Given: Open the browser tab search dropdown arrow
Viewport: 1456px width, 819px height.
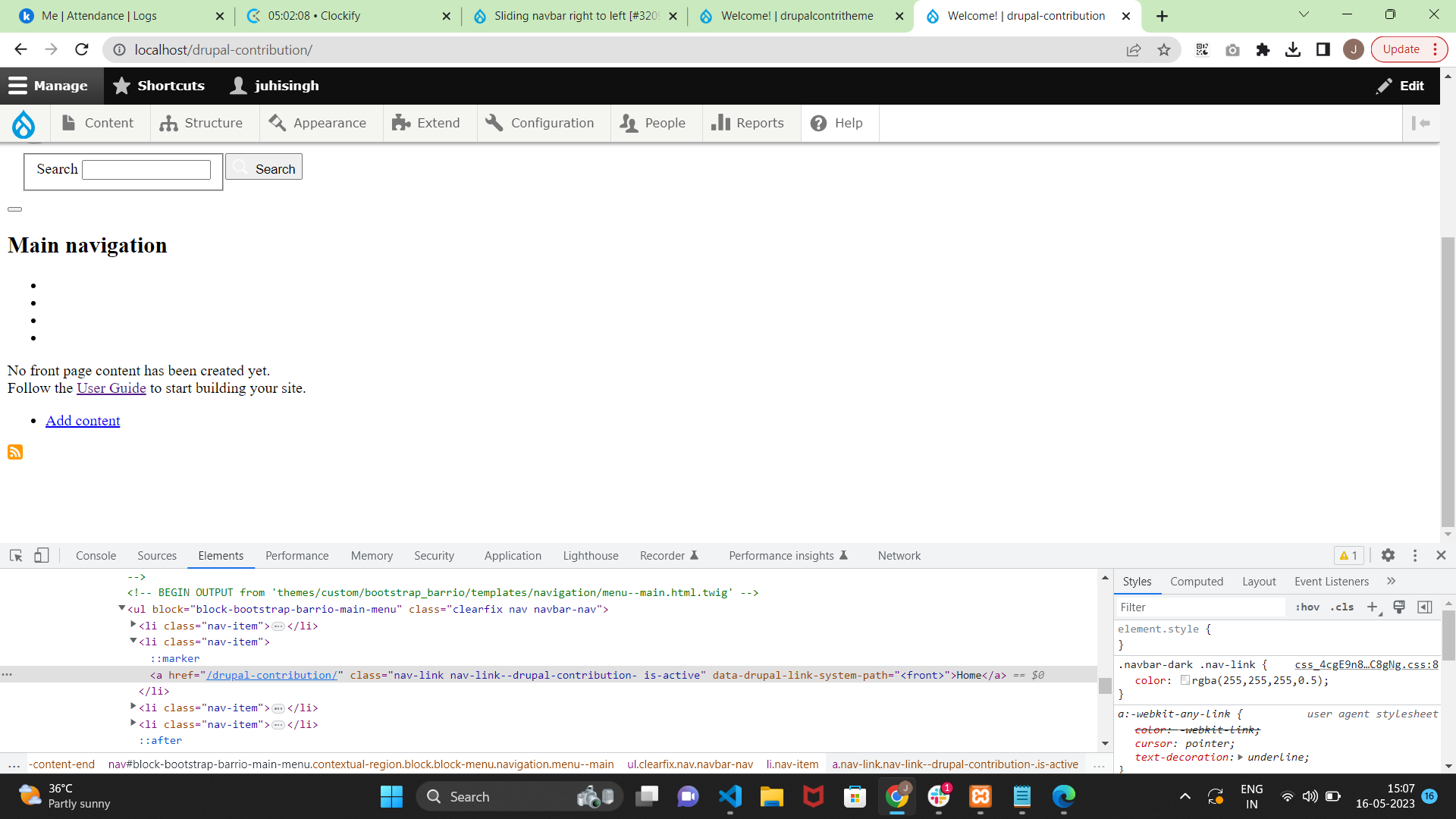Looking at the screenshot, I should pyautogui.click(x=1304, y=15).
